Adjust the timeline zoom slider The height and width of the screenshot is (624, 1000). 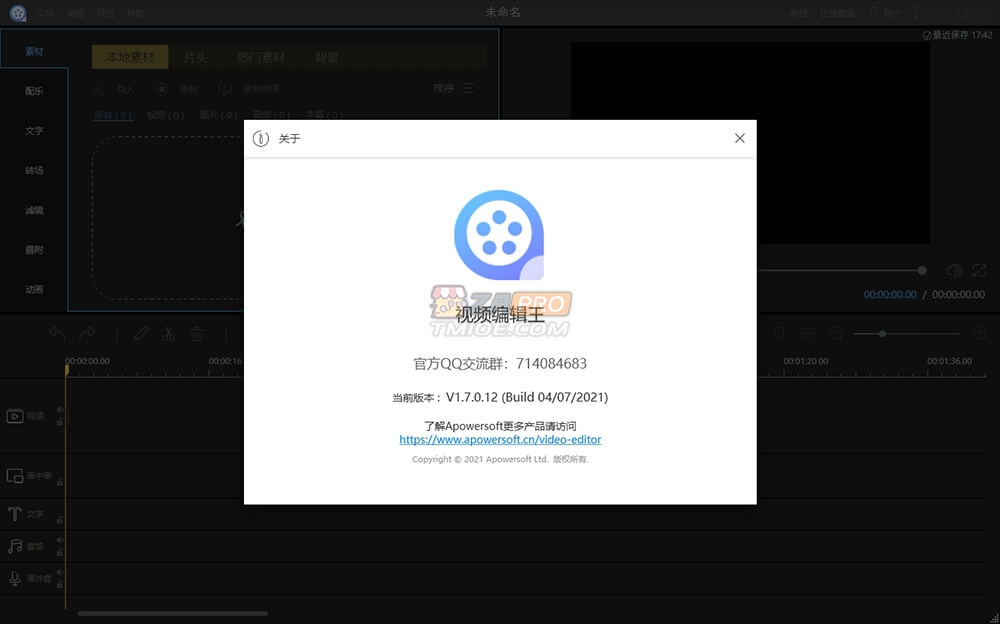(x=883, y=333)
